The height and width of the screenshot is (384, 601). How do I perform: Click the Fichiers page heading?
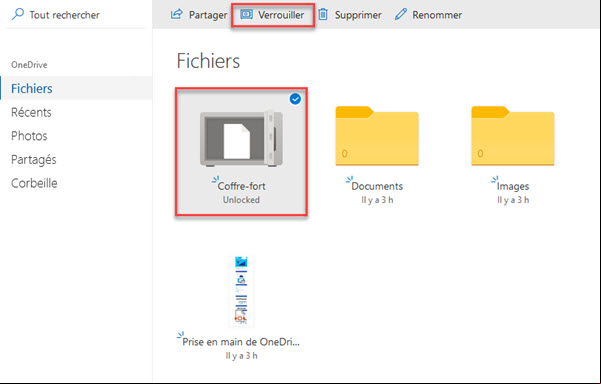click(x=208, y=61)
